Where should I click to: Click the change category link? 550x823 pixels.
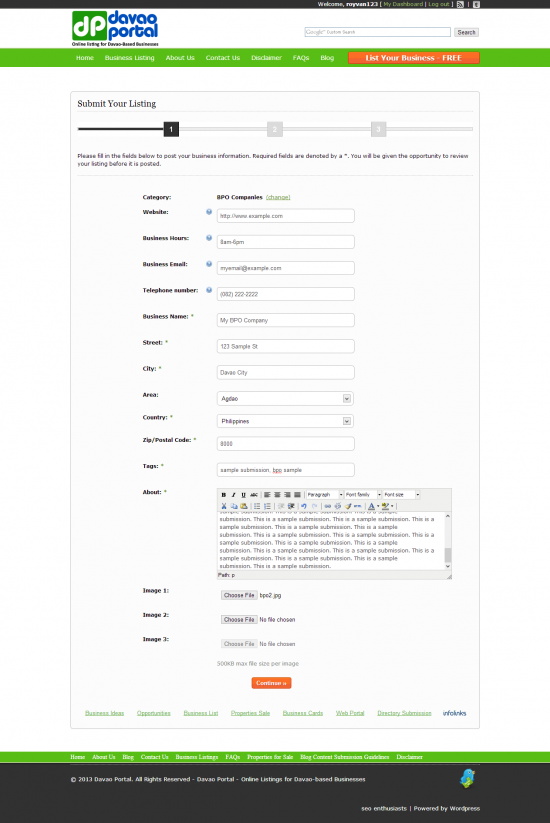[278, 197]
